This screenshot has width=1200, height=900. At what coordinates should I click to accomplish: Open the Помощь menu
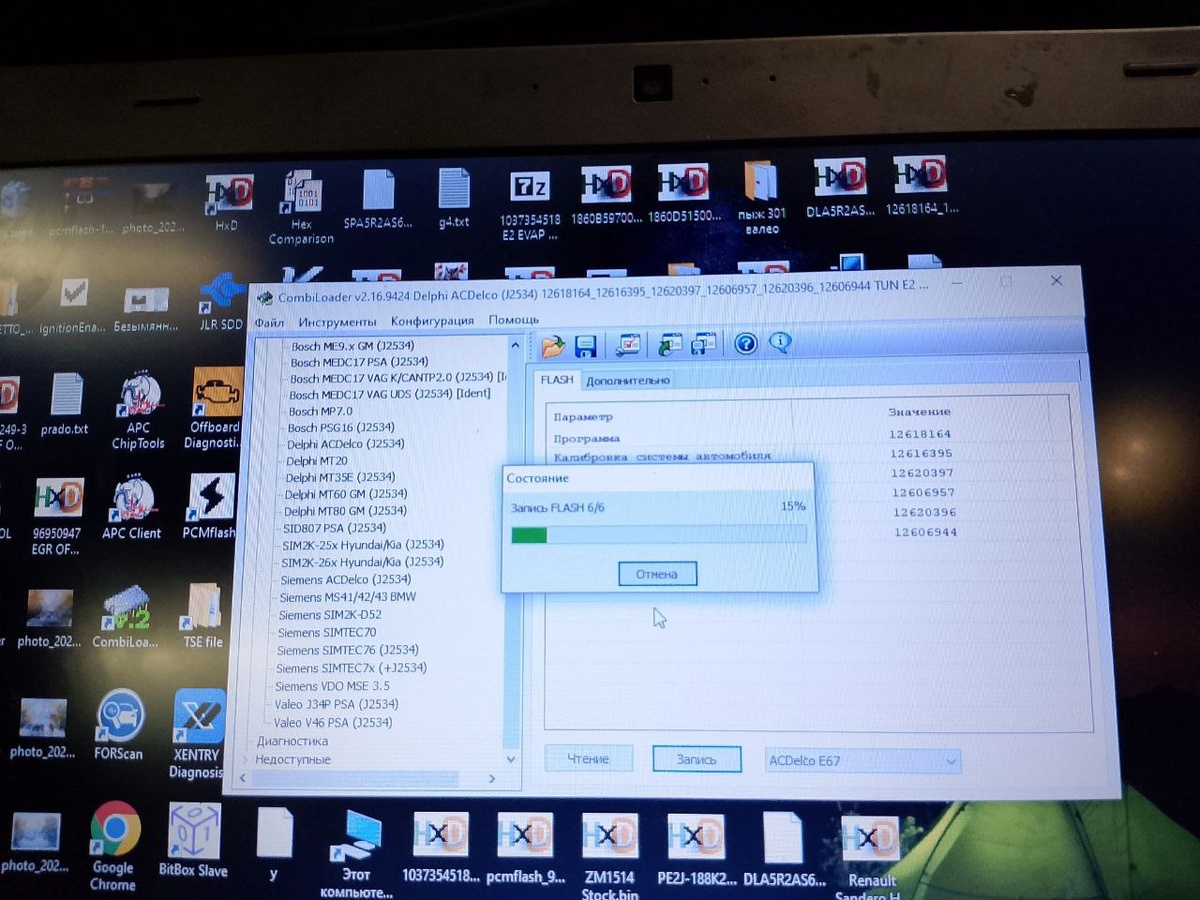pos(514,320)
